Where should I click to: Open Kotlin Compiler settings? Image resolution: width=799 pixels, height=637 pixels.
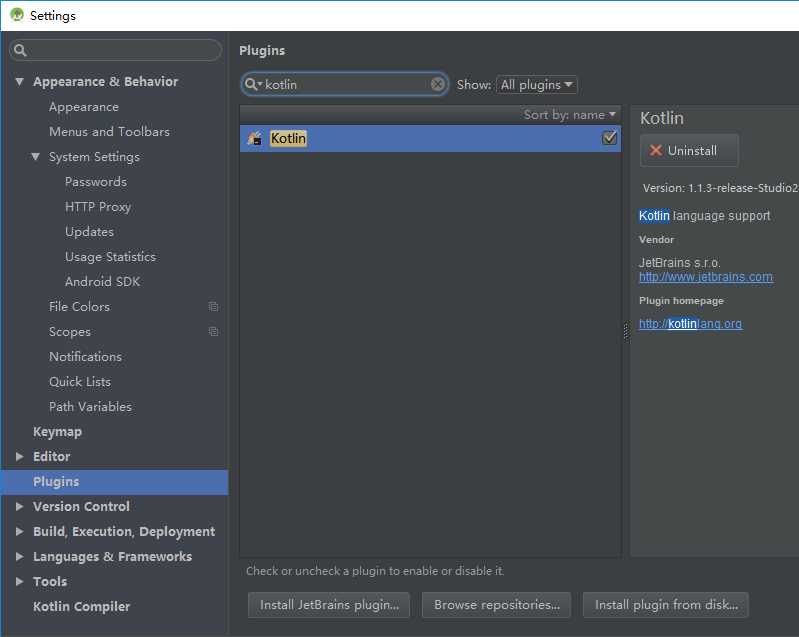pyautogui.click(x=82, y=606)
